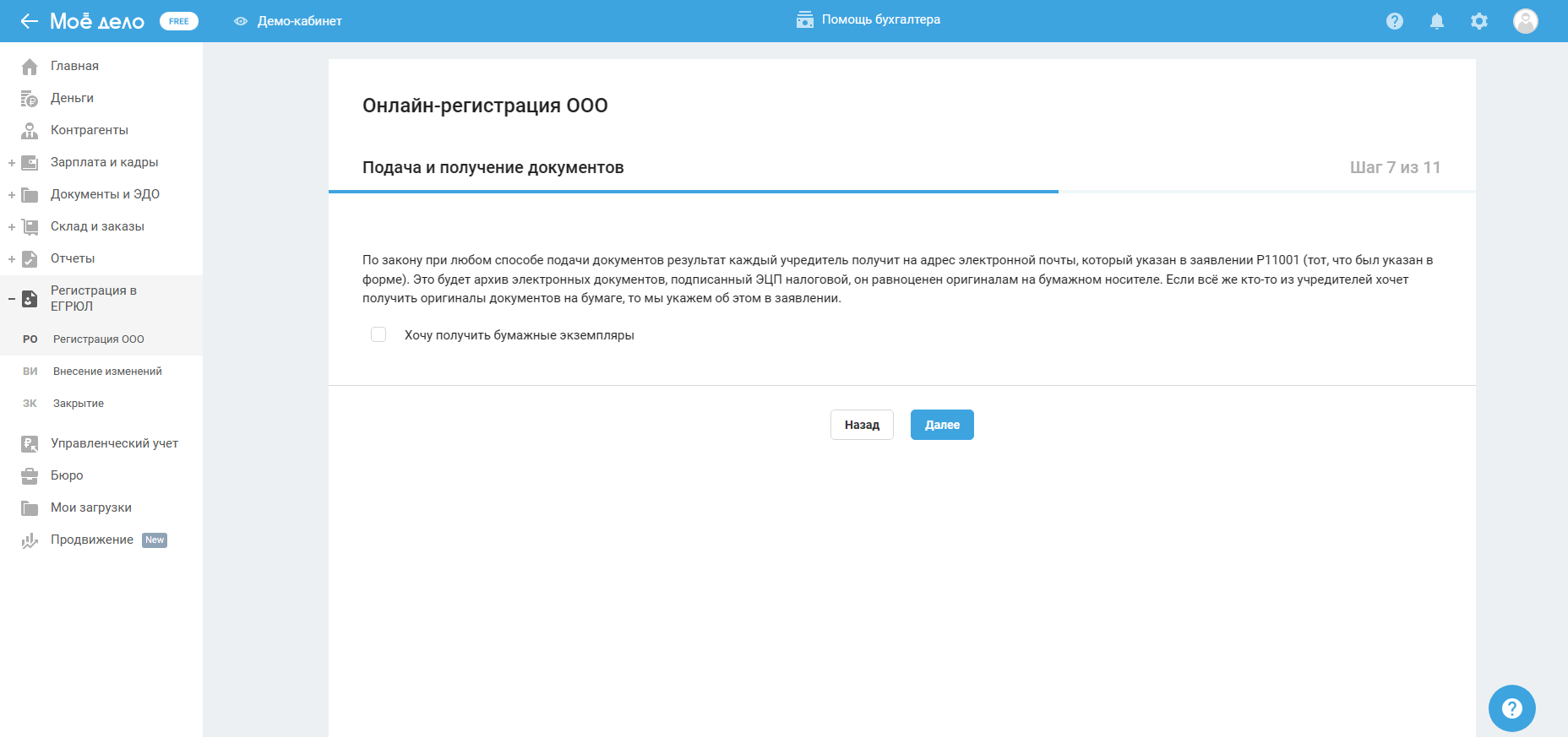The height and width of the screenshot is (738, 1568).
Task: Click the back arrow in header
Action: tap(30, 21)
